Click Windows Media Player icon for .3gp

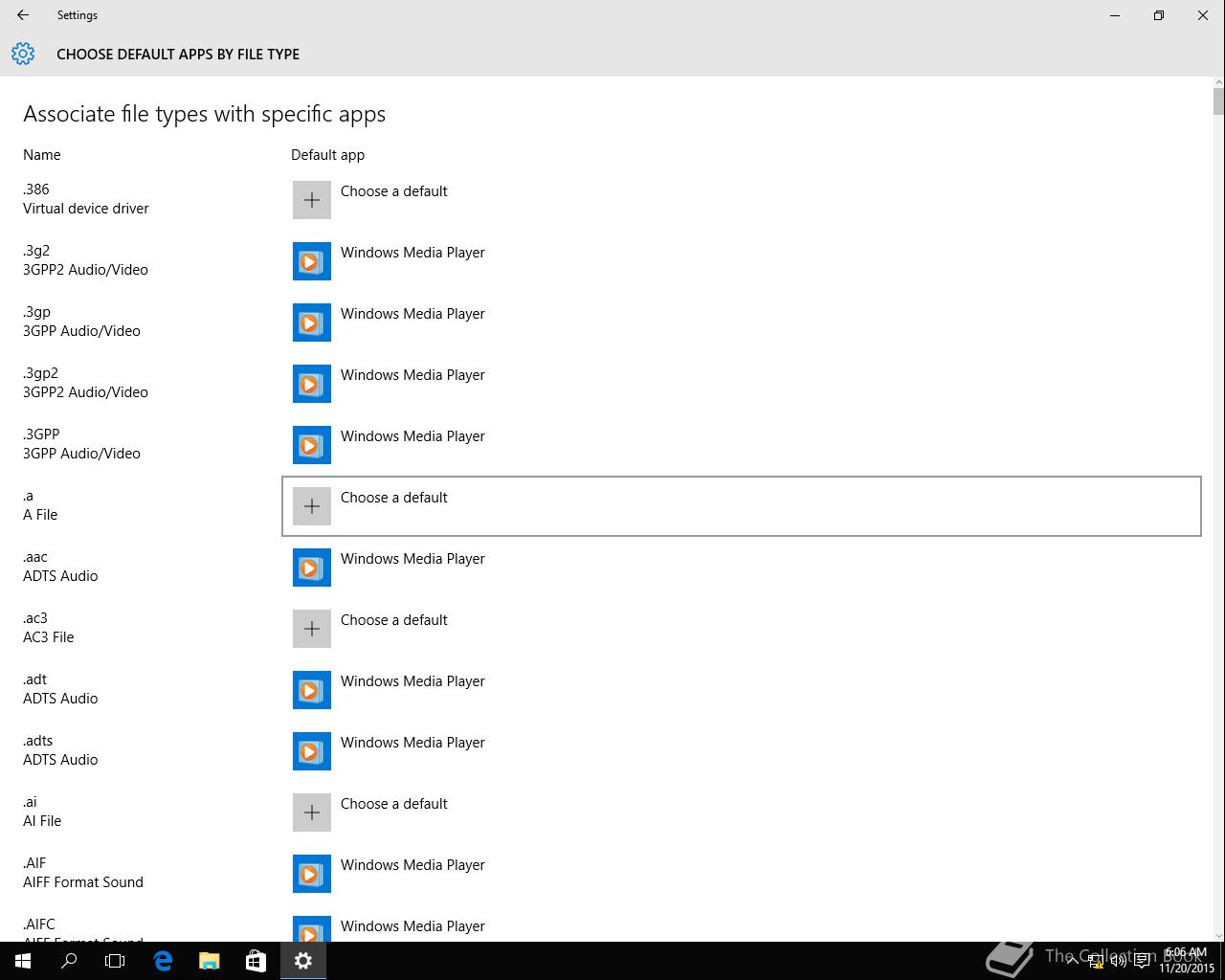pos(312,323)
